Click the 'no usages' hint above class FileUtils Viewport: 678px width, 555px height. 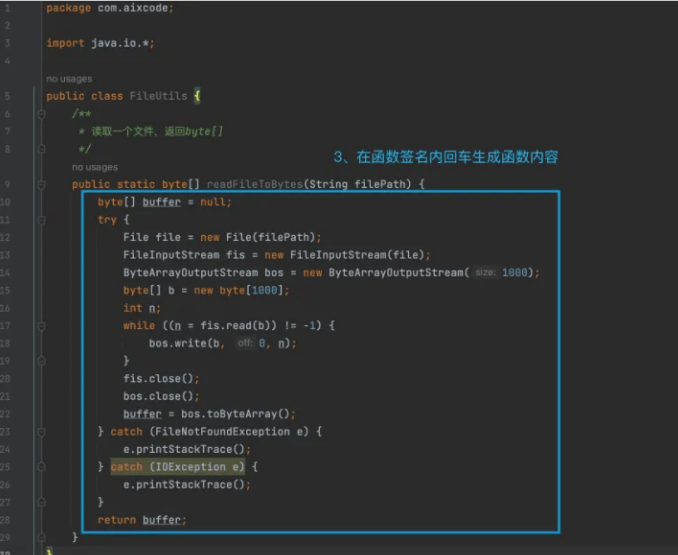[x=69, y=79]
